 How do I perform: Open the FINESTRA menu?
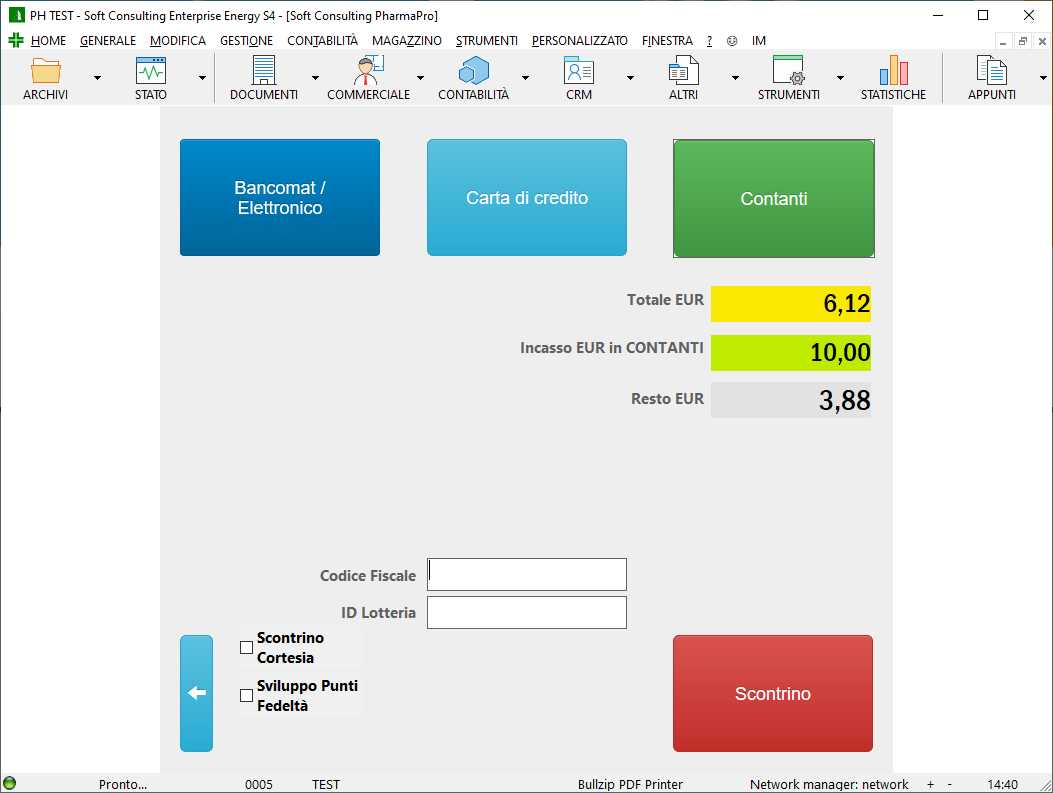(x=667, y=41)
